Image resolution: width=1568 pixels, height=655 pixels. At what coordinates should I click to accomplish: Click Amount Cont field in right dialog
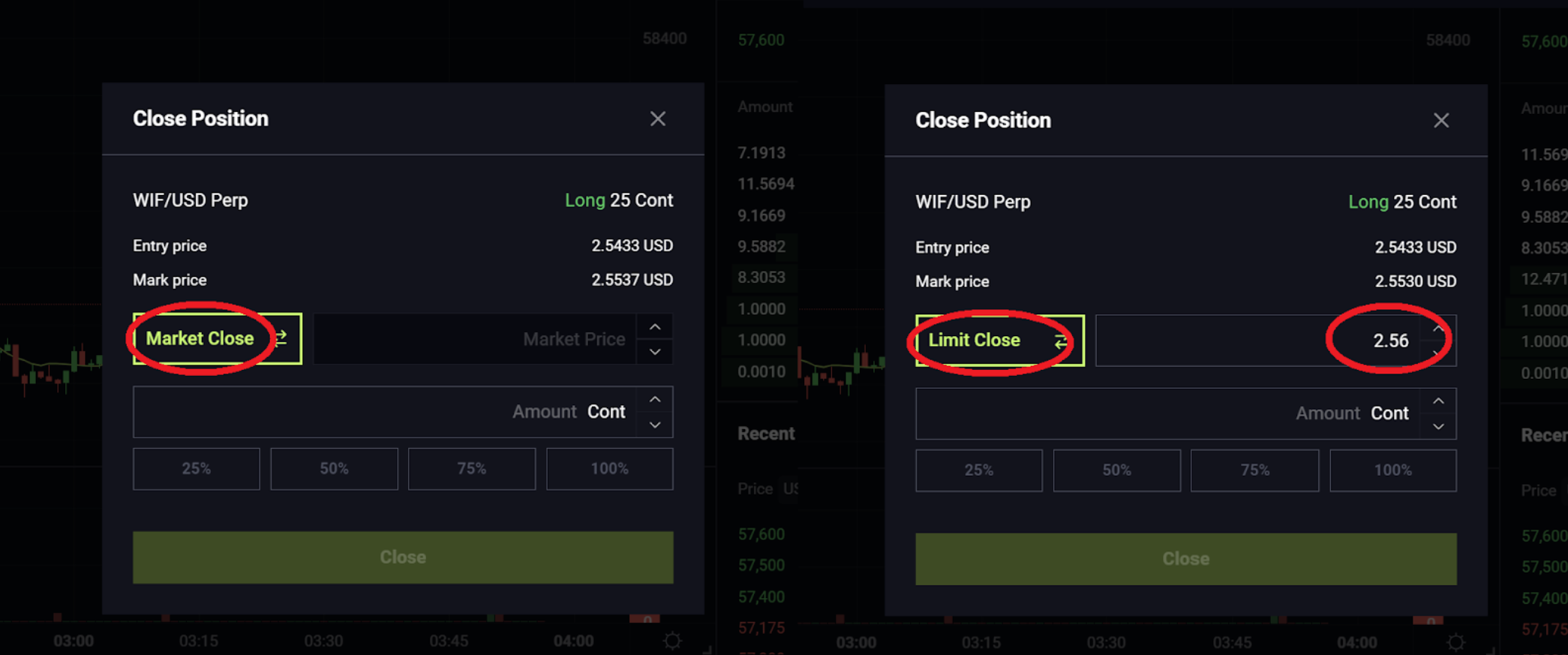[1168, 413]
